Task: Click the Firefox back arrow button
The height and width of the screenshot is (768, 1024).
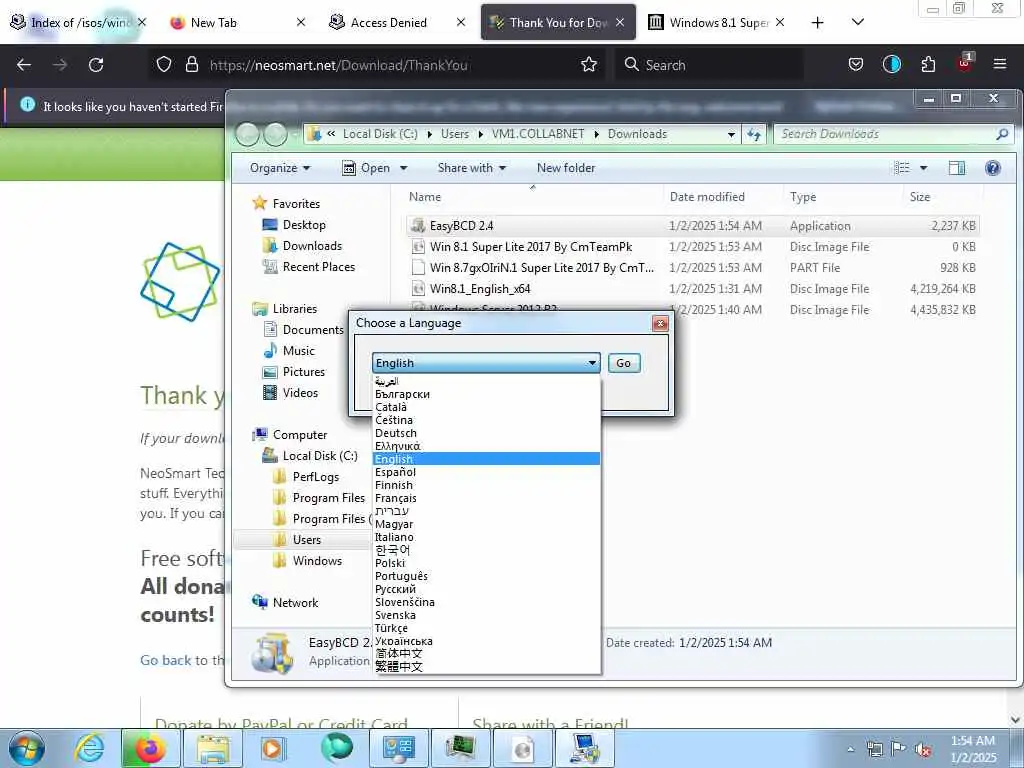Action: point(24,65)
